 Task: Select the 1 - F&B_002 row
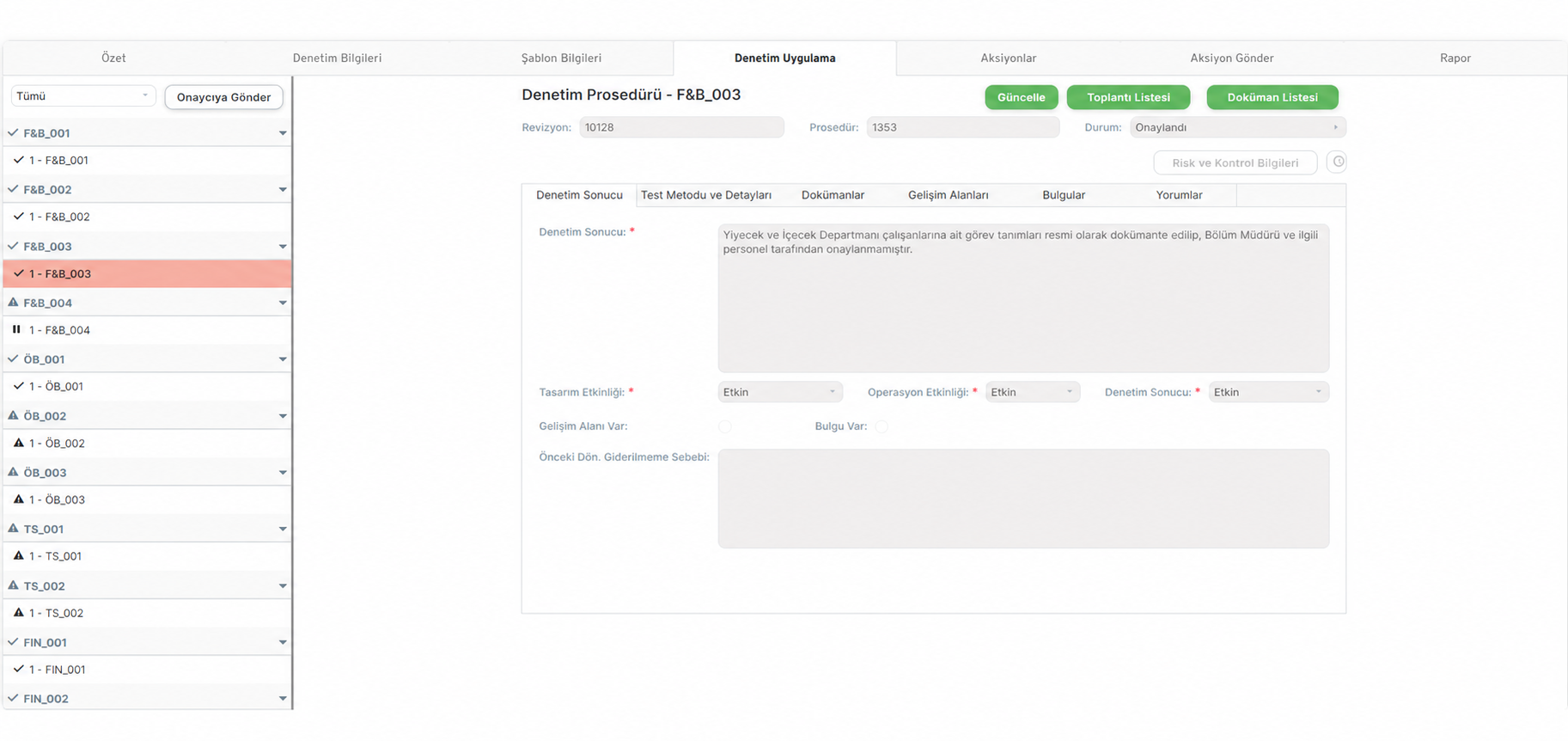pos(147,217)
